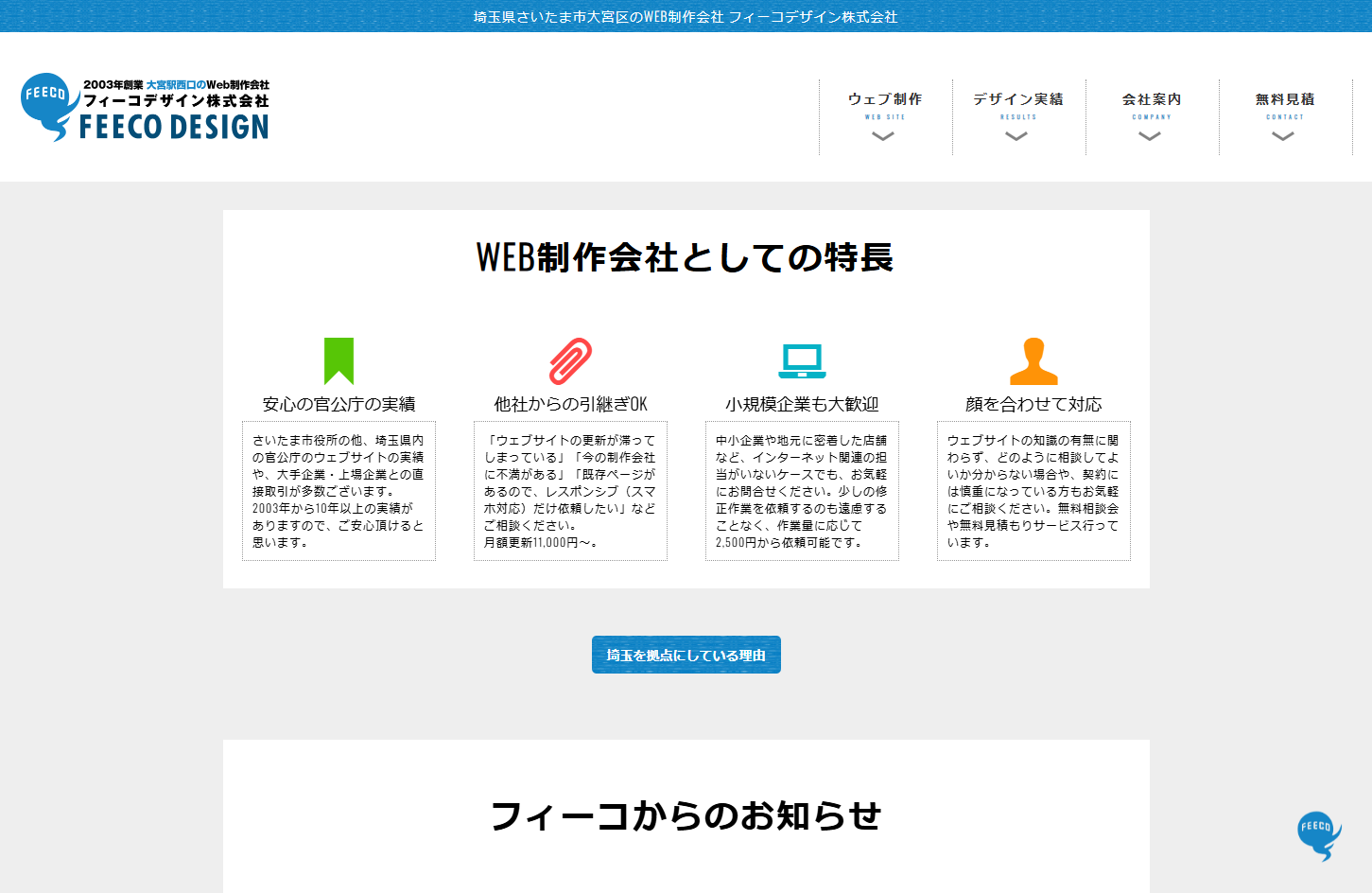Expand the chevron under 無料見積
The width and height of the screenshot is (1372, 893).
(1283, 136)
